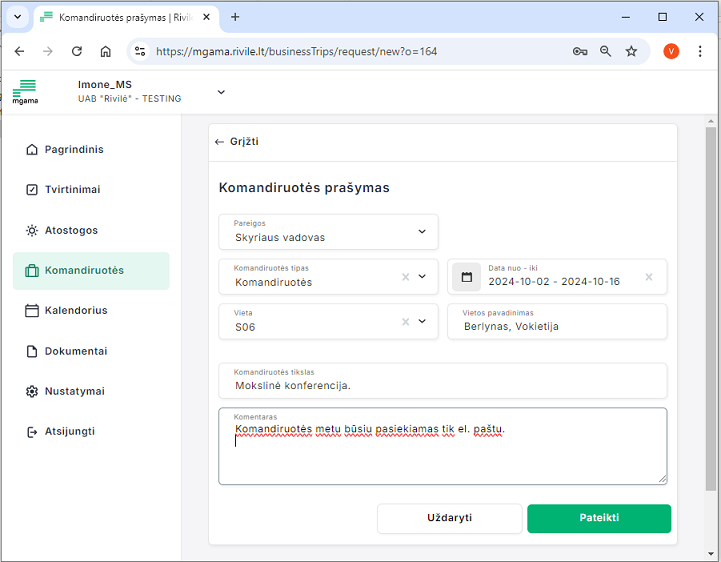
Task: Click the calendar icon in date field
Action: (466, 277)
